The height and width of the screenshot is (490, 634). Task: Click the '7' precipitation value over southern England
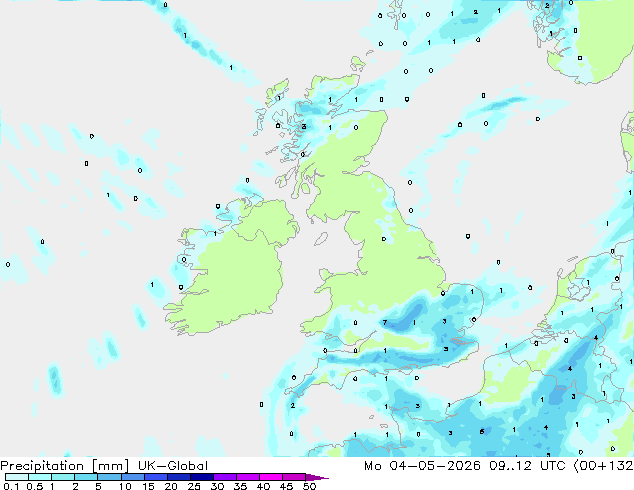385,323
